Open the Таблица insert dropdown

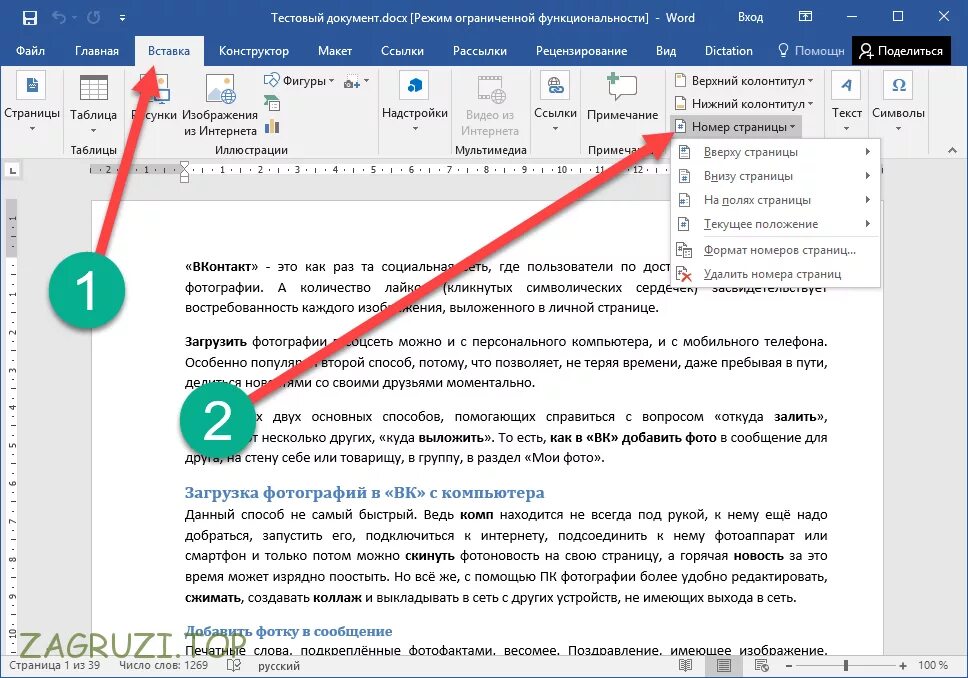coord(93,104)
